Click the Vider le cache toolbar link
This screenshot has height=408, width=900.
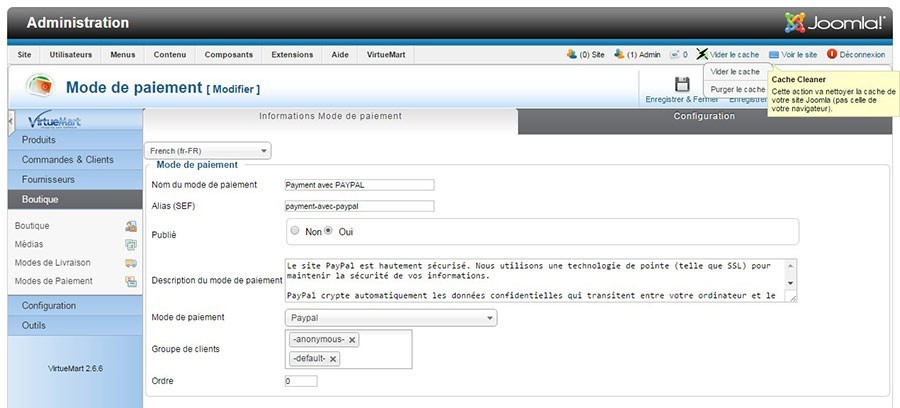coord(734,55)
